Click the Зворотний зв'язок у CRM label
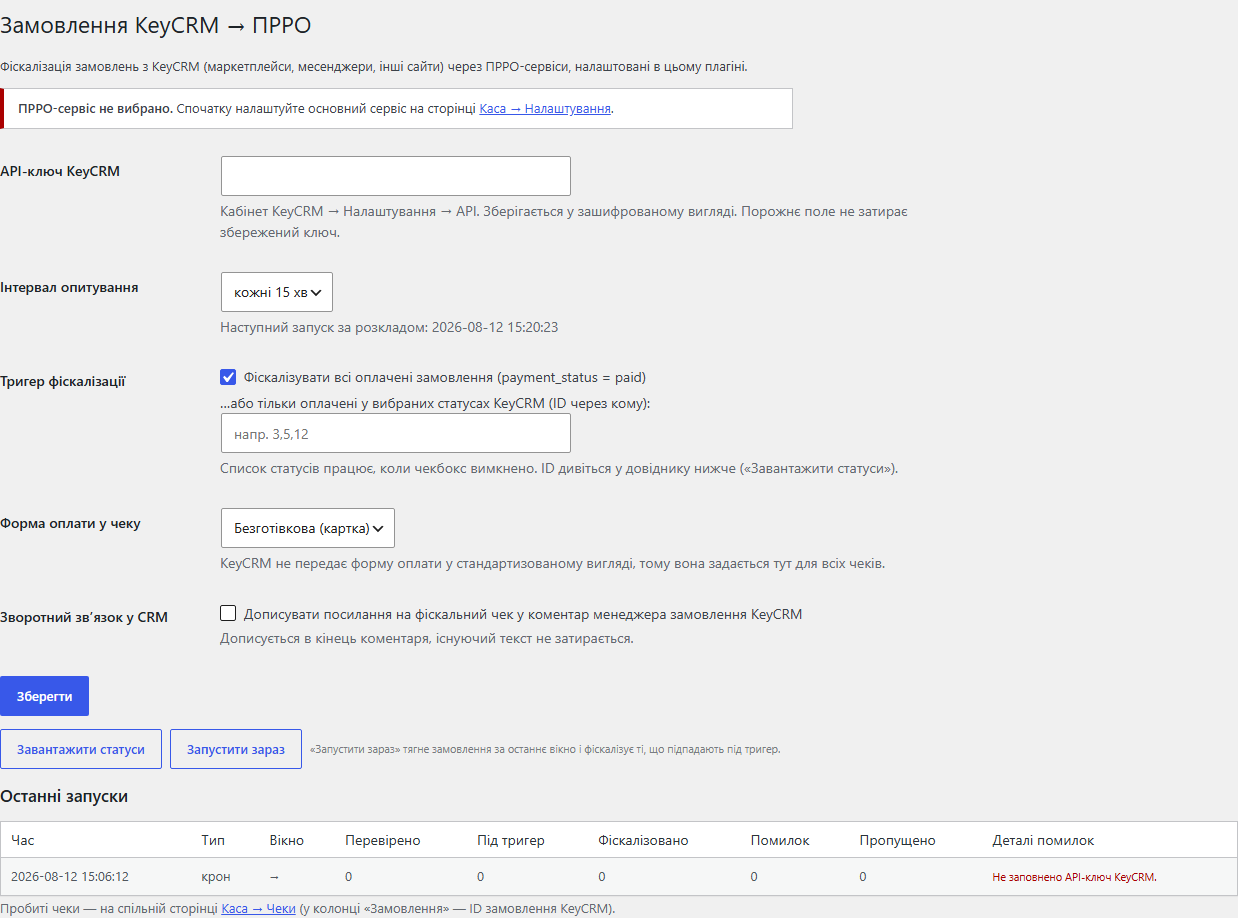The height and width of the screenshot is (918, 1238). click(x=84, y=617)
